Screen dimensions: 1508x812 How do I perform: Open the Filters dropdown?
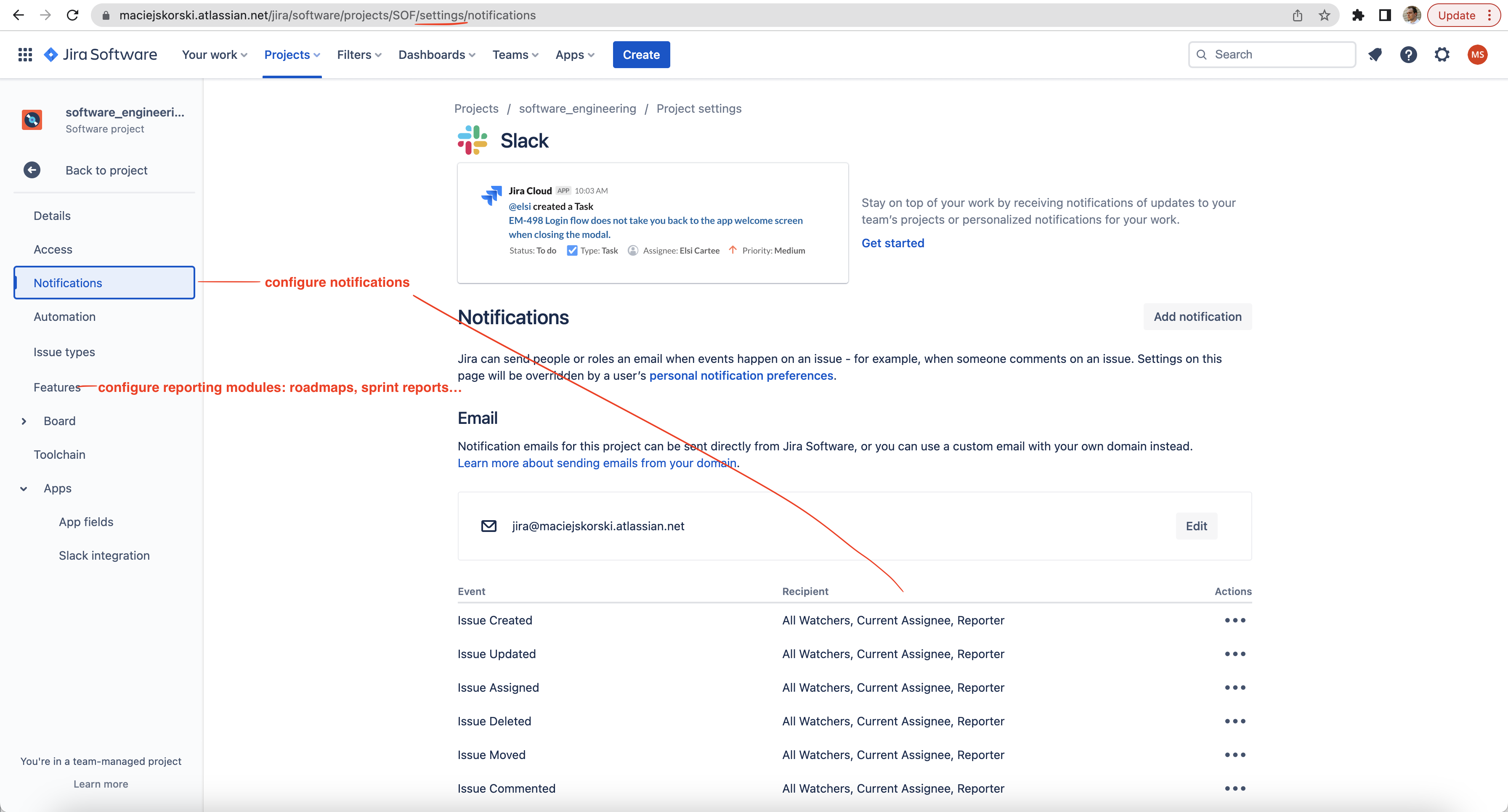[359, 54]
